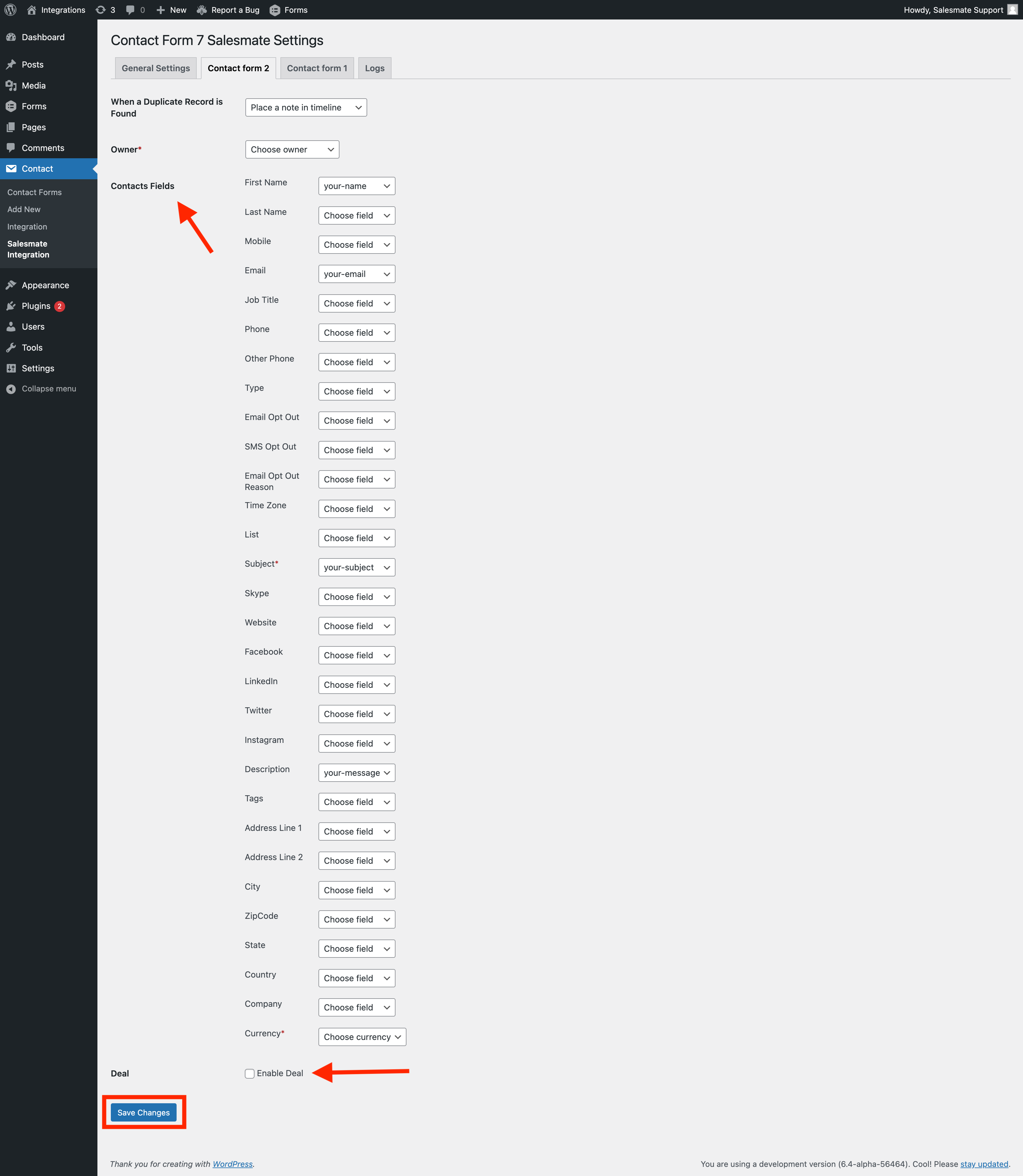Click the Settings sliders icon

click(x=11, y=369)
